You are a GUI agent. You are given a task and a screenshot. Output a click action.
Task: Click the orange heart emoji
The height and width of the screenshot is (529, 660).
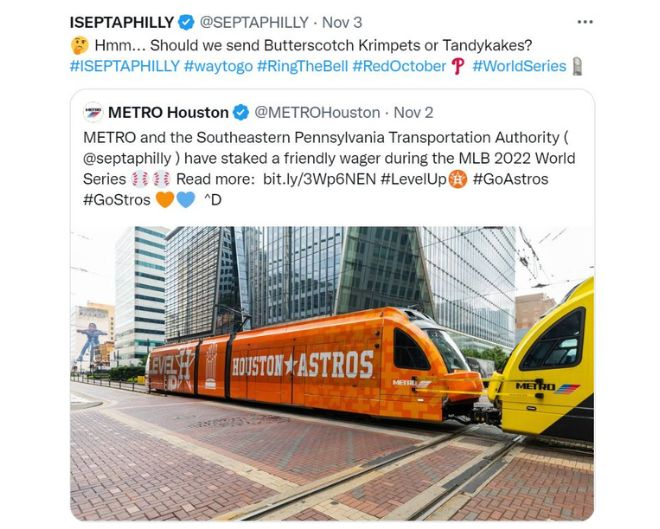(x=165, y=200)
